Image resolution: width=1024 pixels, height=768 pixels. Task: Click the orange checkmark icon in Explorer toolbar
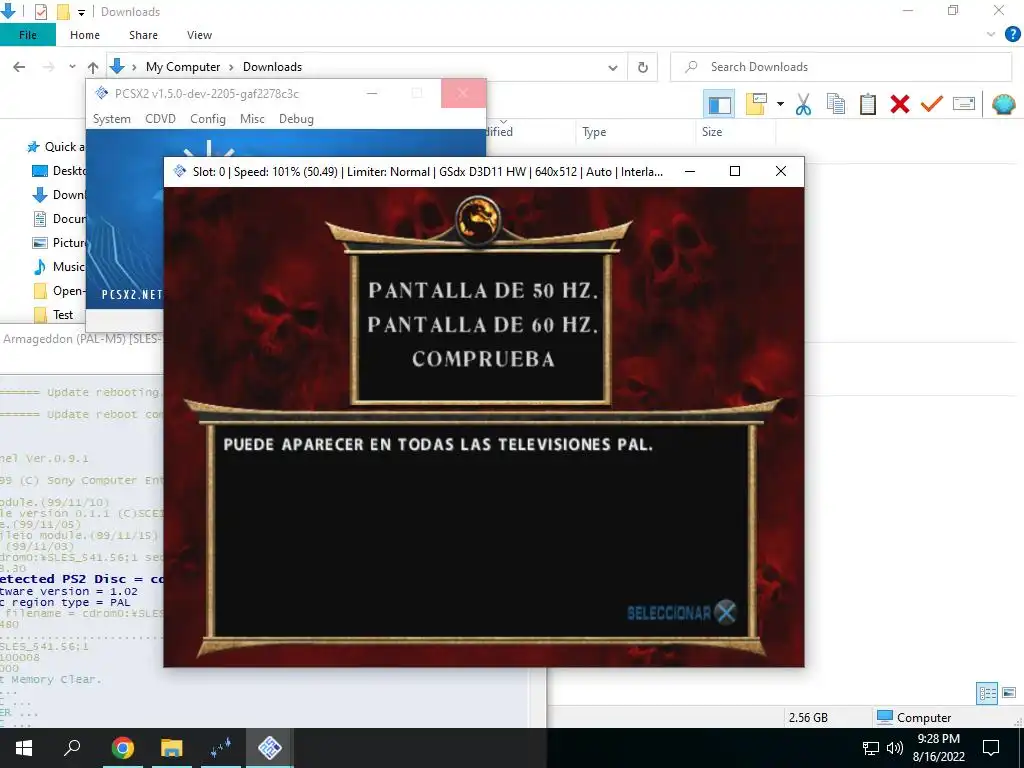tap(932, 104)
